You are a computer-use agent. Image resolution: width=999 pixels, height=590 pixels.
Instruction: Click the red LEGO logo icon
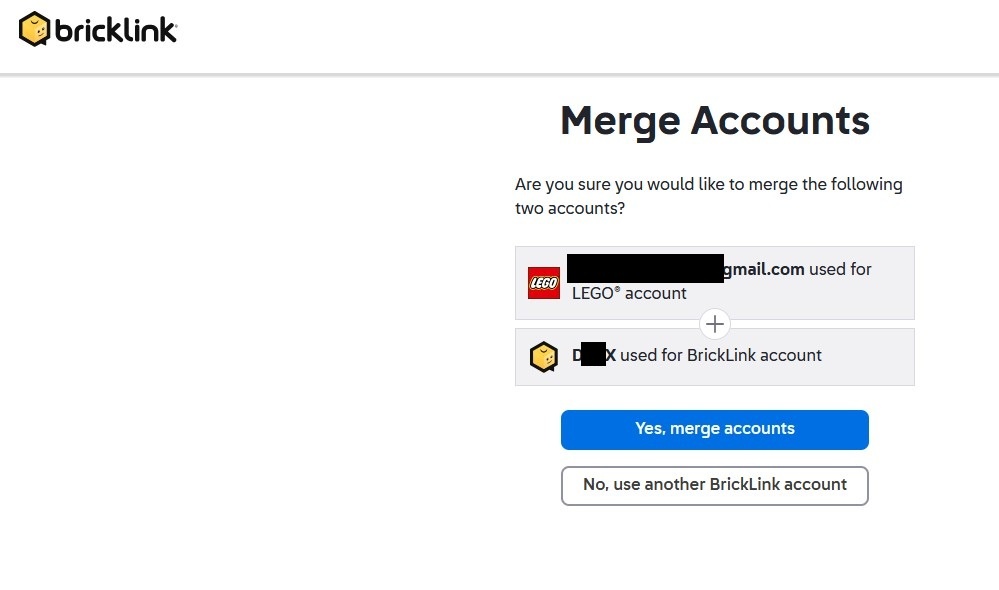point(544,283)
